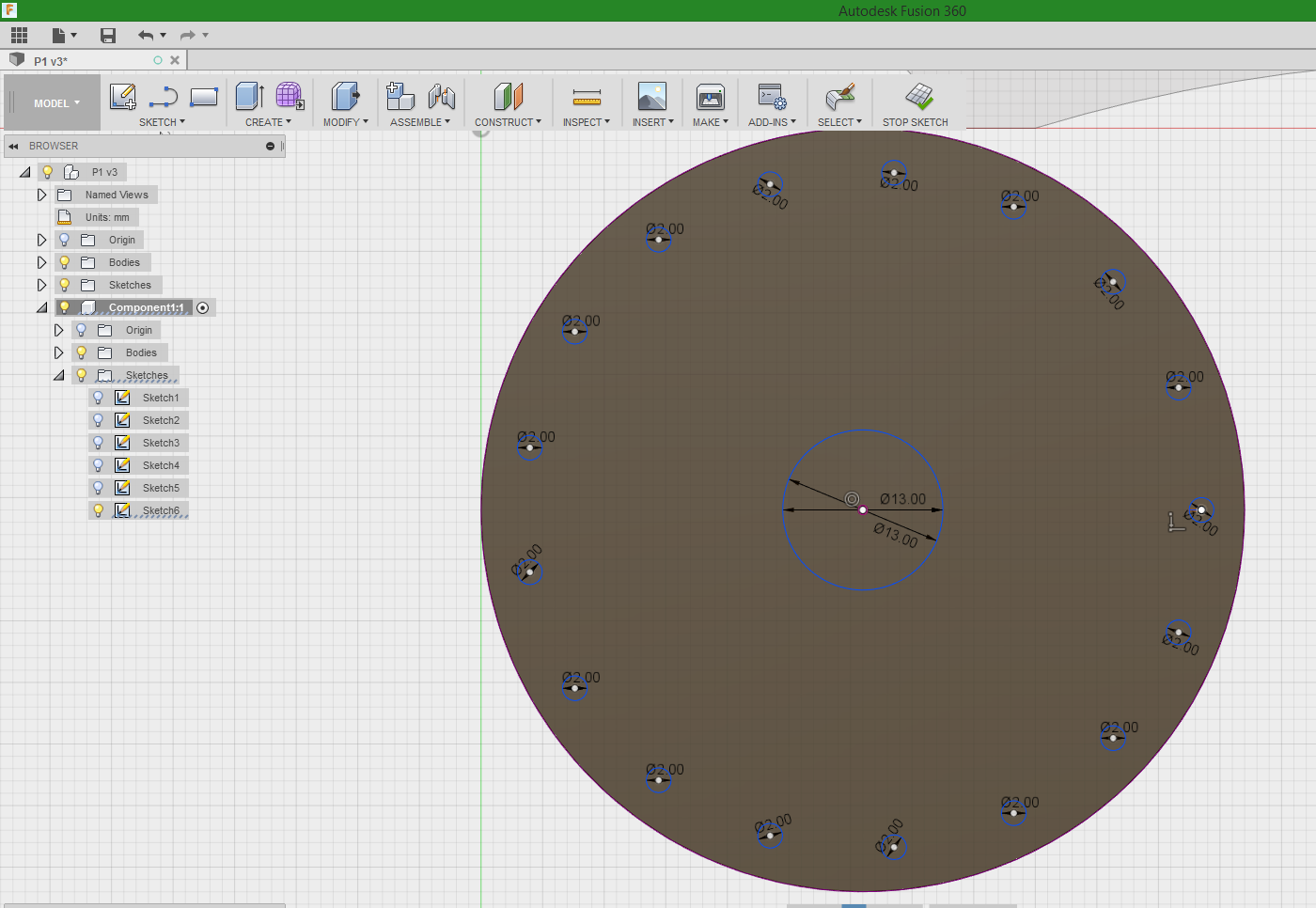Open the File menu icon

tap(64, 36)
